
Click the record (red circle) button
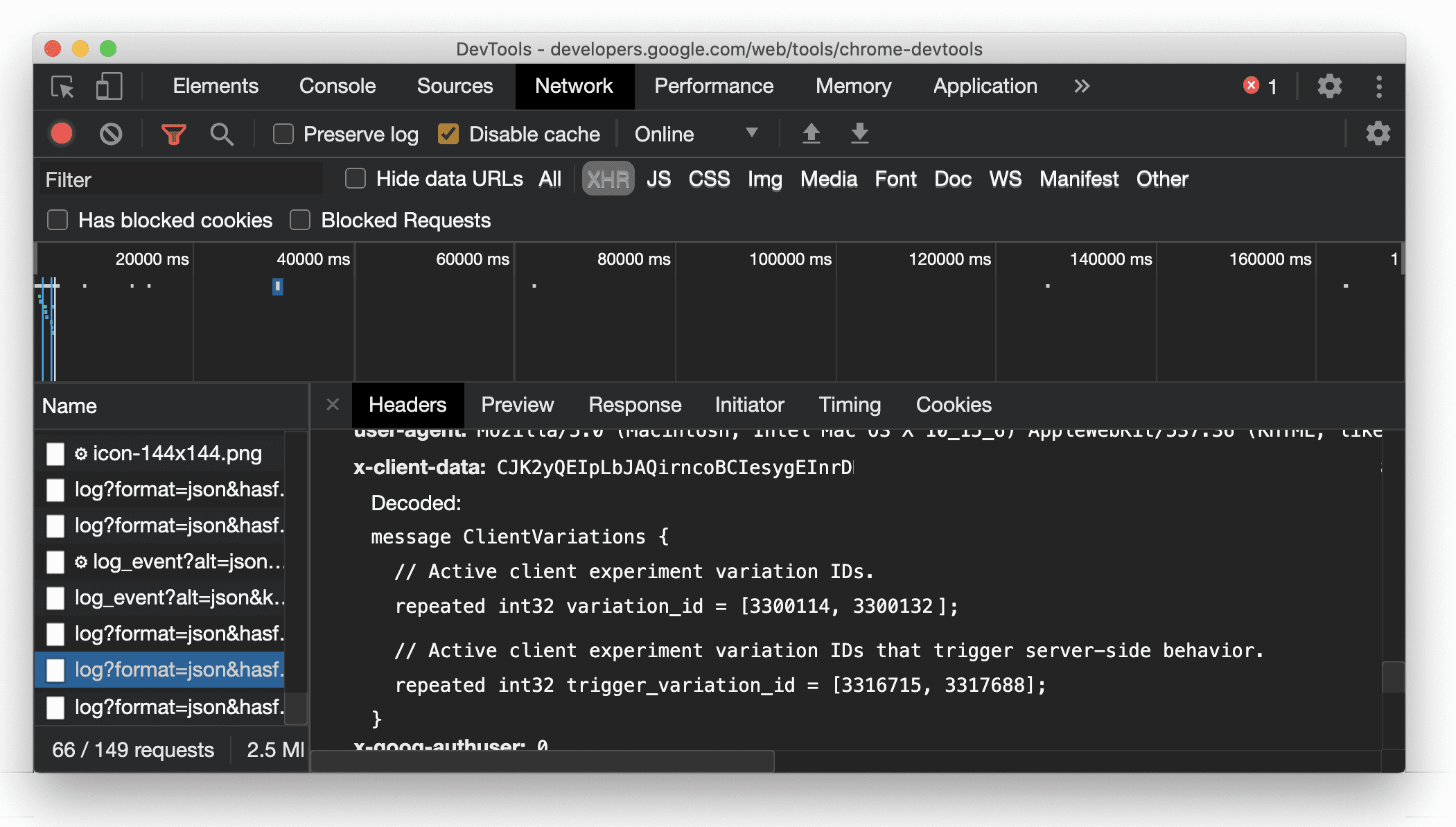pyautogui.click(x=62, y=133)
